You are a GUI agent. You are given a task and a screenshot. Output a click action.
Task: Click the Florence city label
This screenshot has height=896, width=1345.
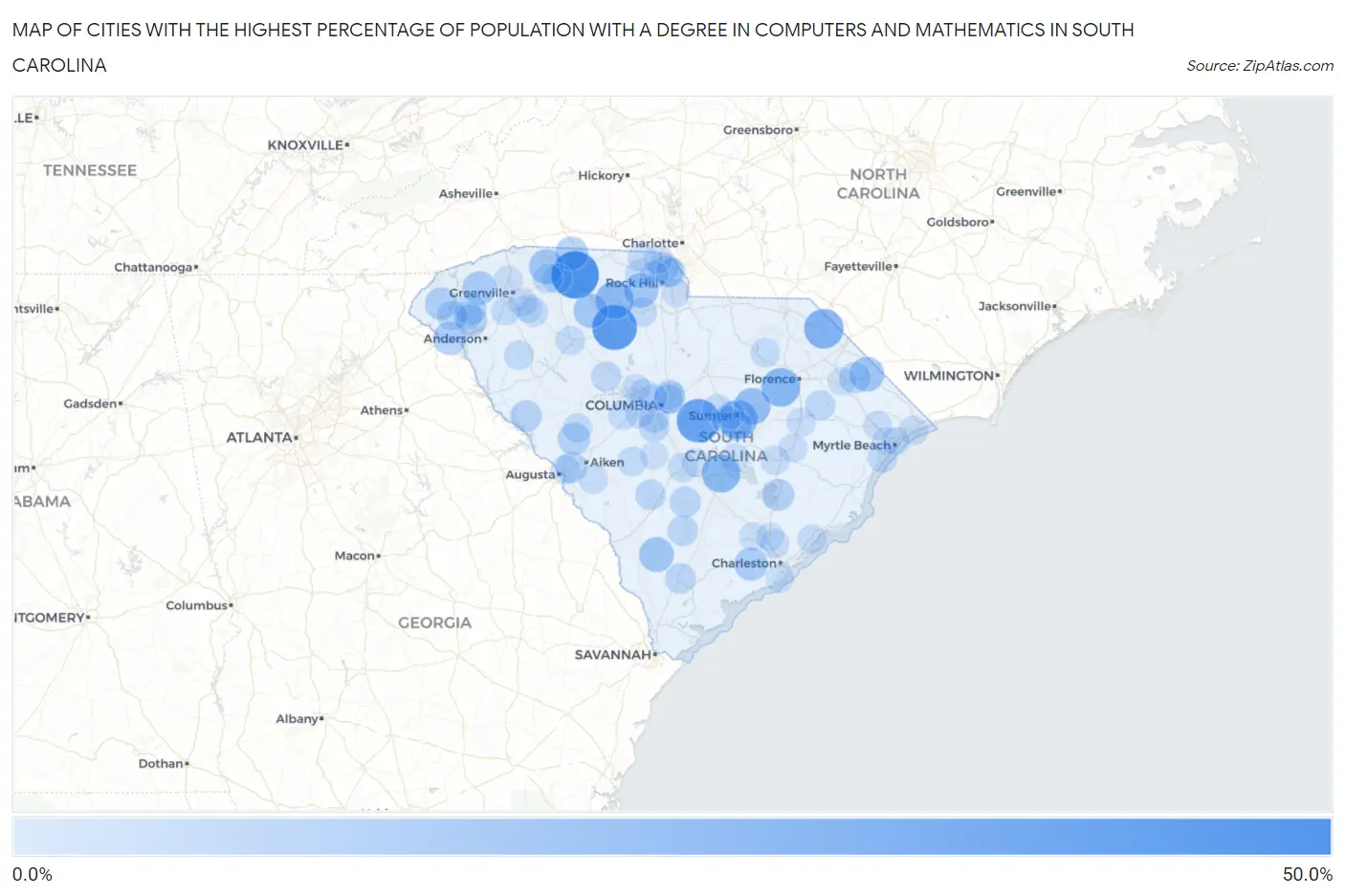coord(772,379)
